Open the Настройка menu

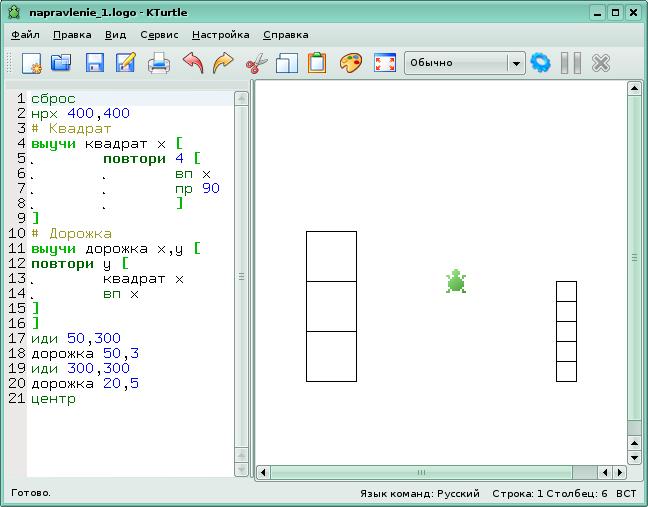coord(220,34)
